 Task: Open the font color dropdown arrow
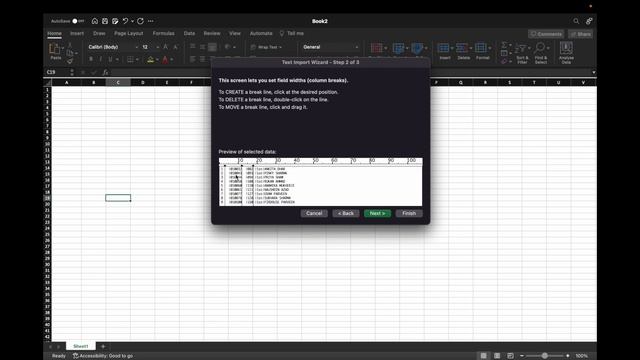pos(172,60)
